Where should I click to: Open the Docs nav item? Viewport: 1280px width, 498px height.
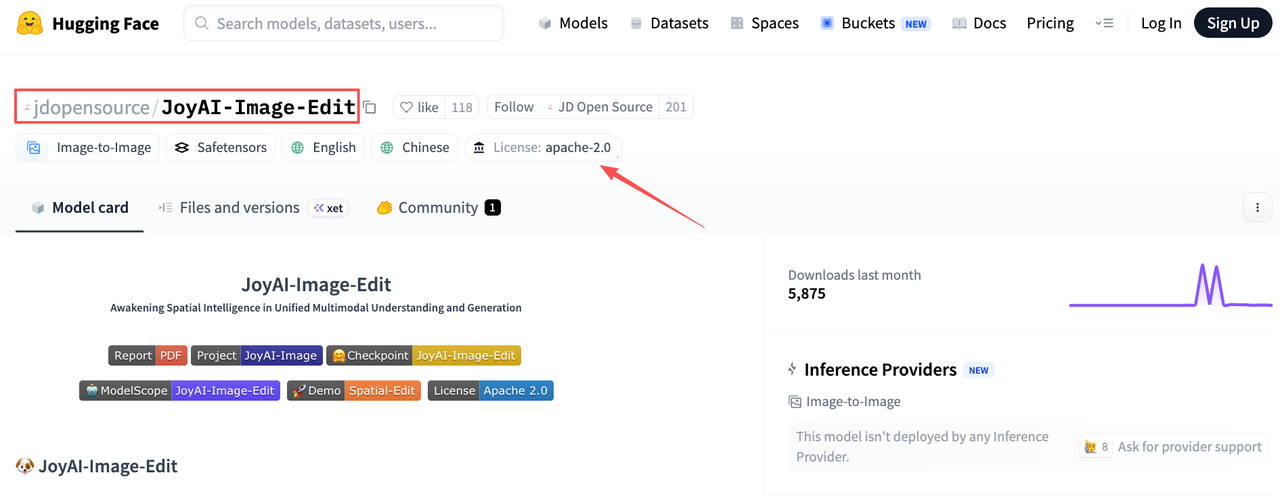[x=978, y=23]
